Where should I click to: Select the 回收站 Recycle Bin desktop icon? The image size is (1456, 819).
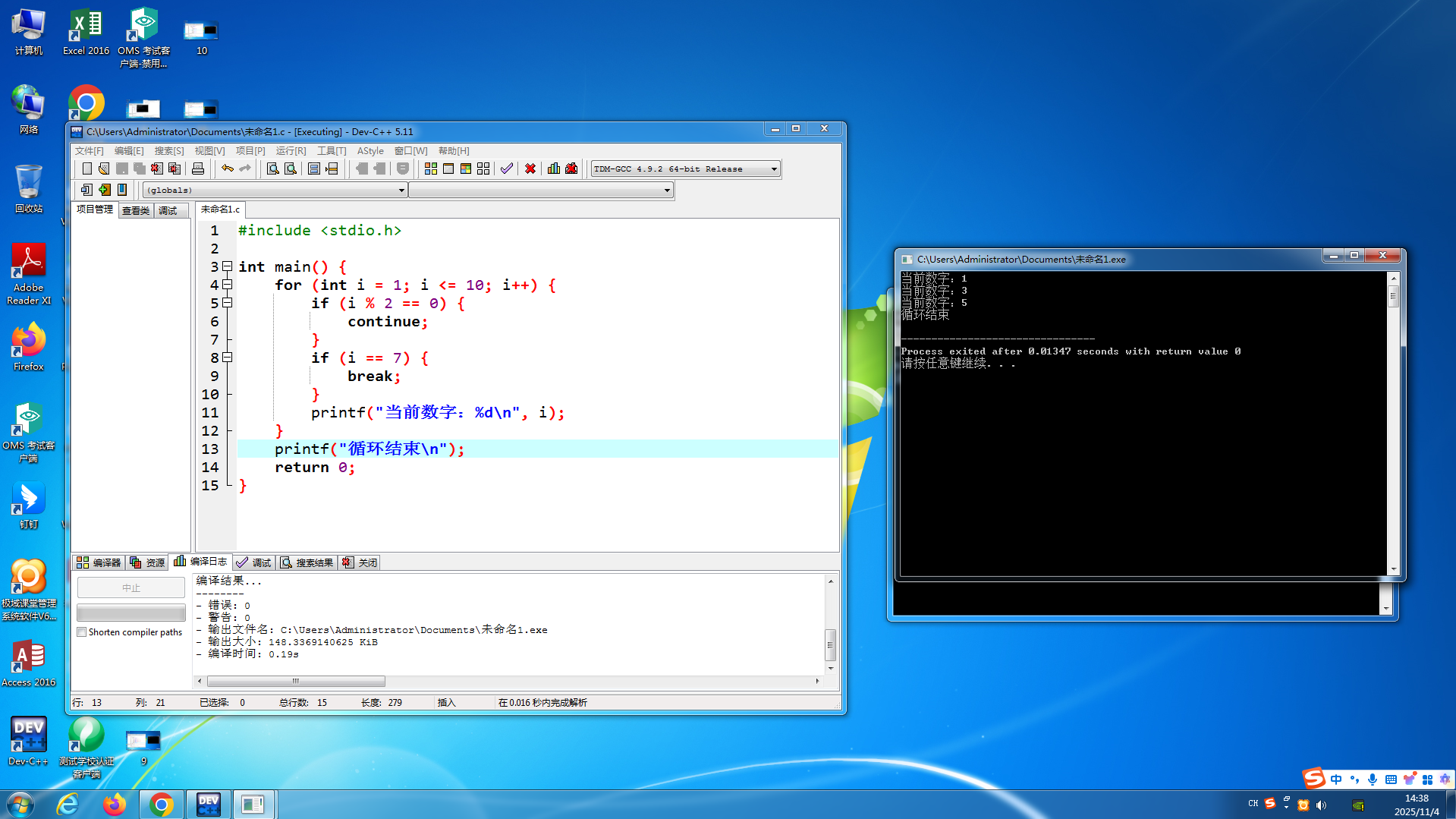29,189
